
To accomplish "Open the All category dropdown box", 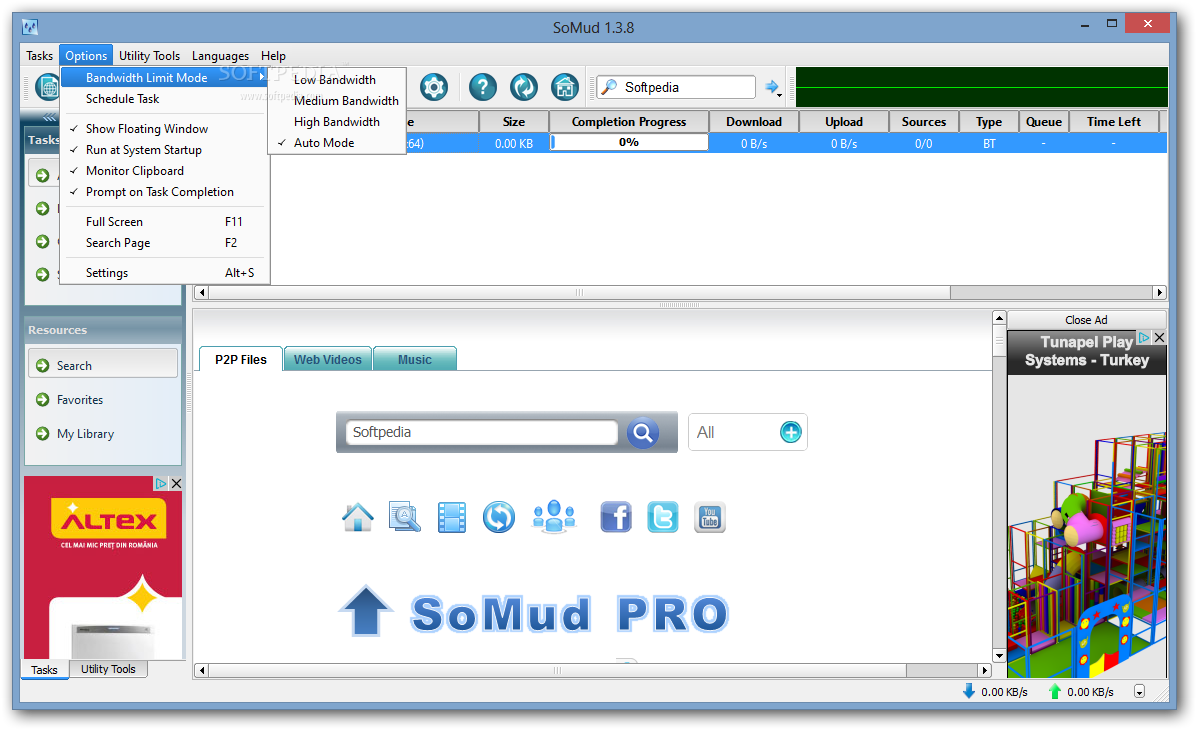I will [x=747, y=432].
